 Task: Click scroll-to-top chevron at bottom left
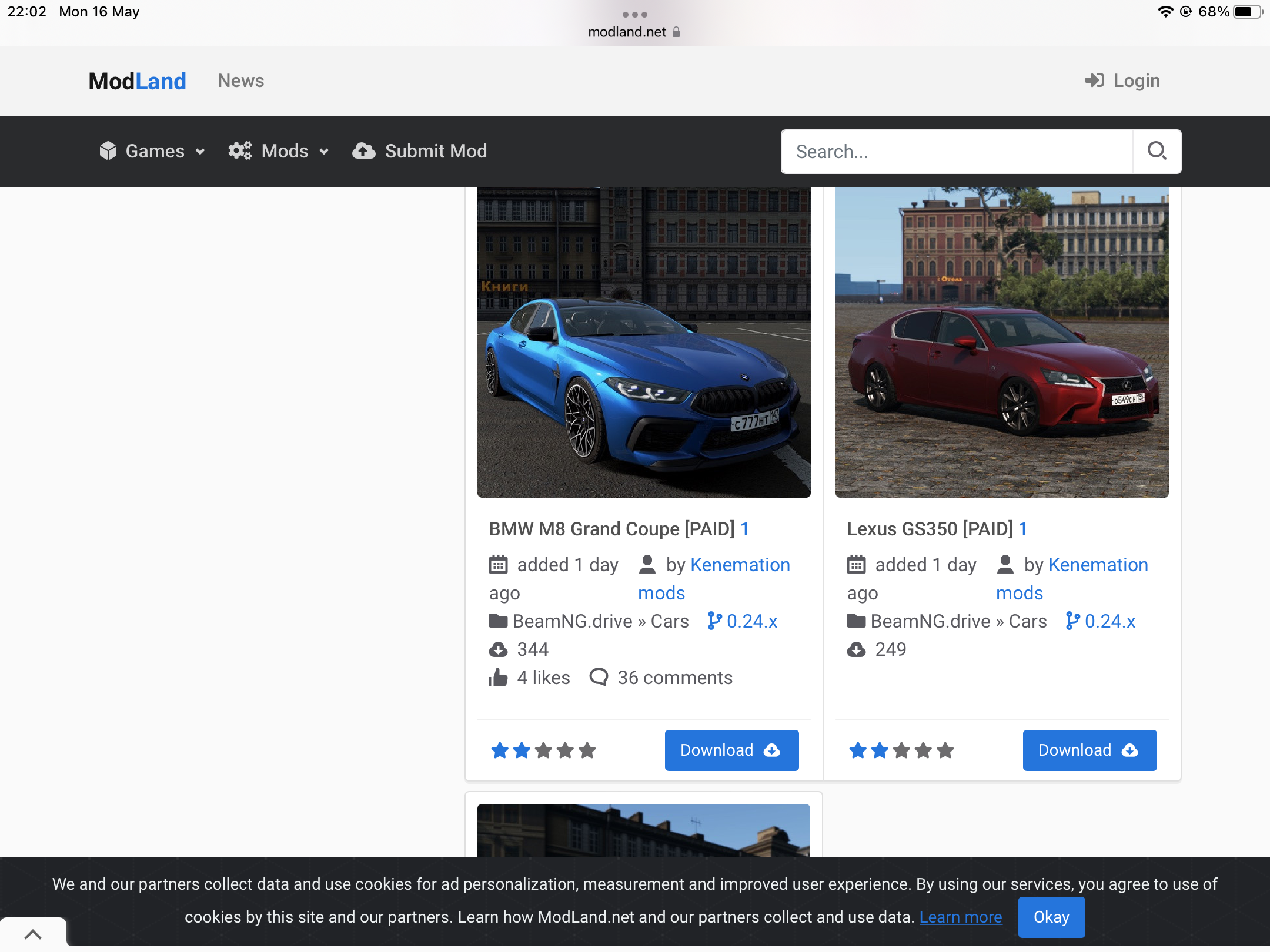coord(33,934)
